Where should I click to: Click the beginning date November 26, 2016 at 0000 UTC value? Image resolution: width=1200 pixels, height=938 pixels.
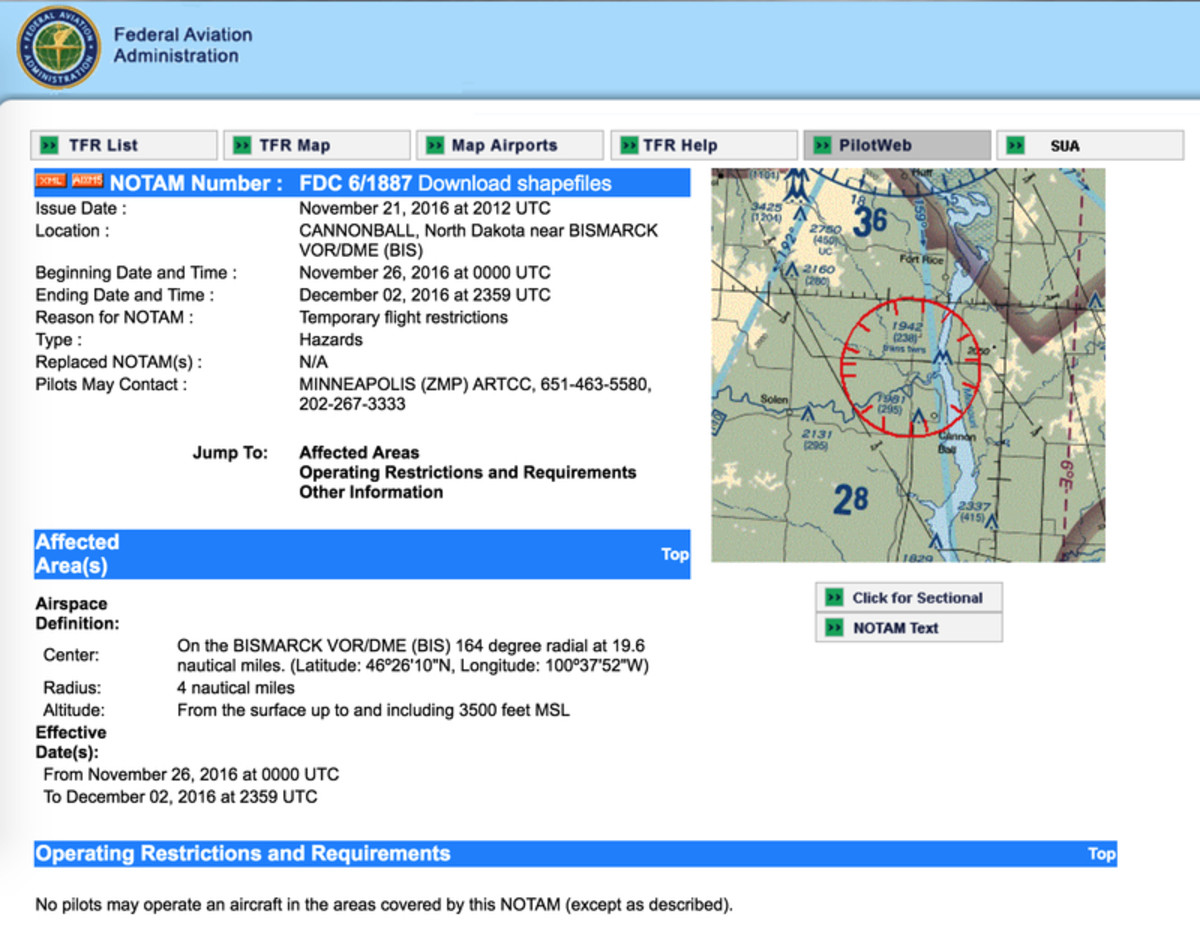[x=425, y=273]
